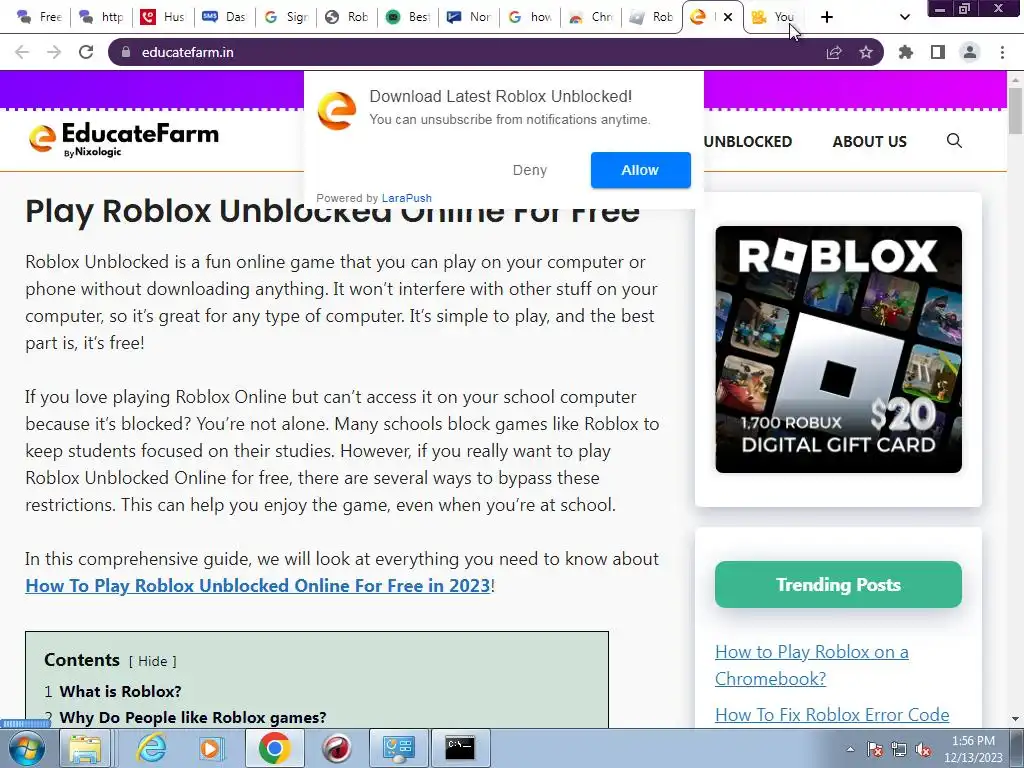Switch to the 'http' tab
Image resolution: width=1024 pixels, height=768 pixels.
101,17
